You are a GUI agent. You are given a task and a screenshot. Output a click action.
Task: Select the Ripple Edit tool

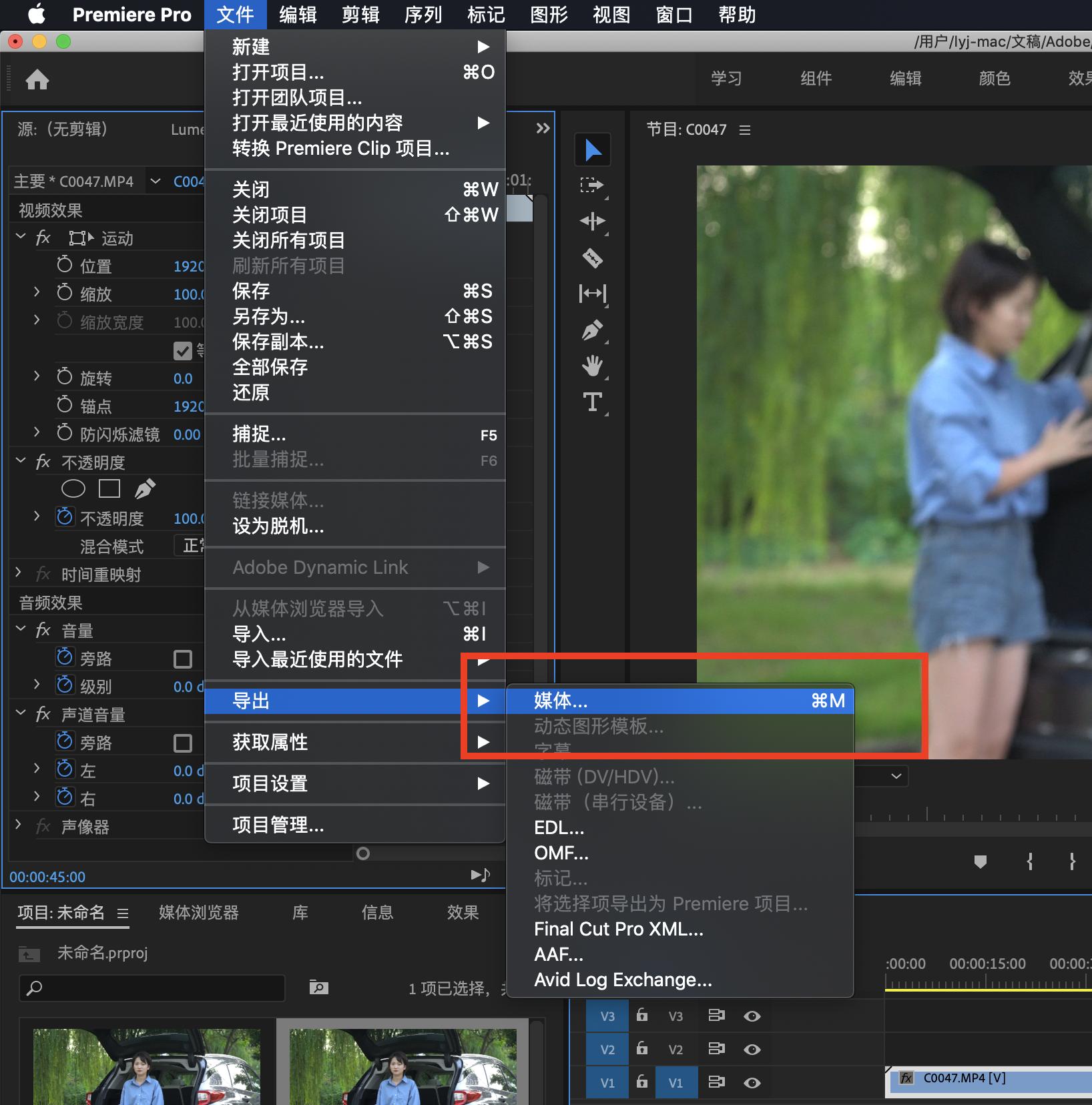tap(592, 221)
